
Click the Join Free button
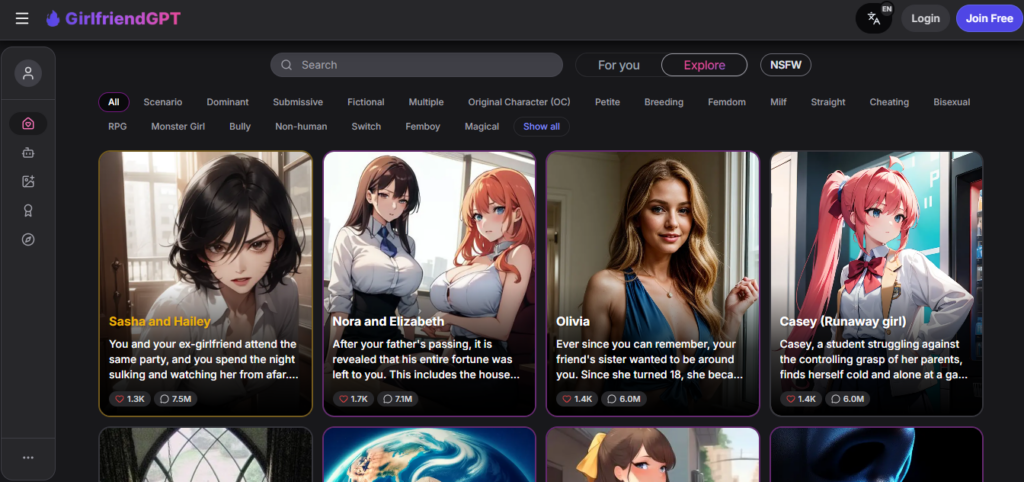989,18
